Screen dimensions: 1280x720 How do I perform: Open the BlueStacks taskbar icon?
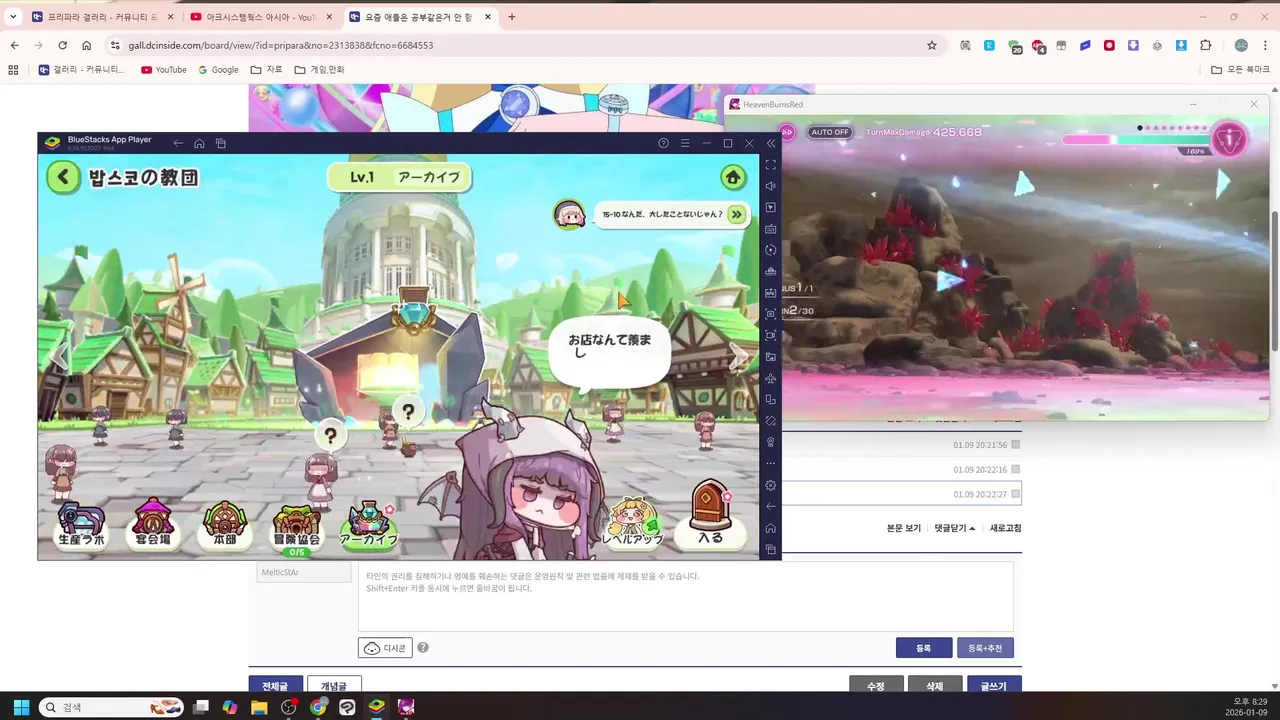coord(376,707)
